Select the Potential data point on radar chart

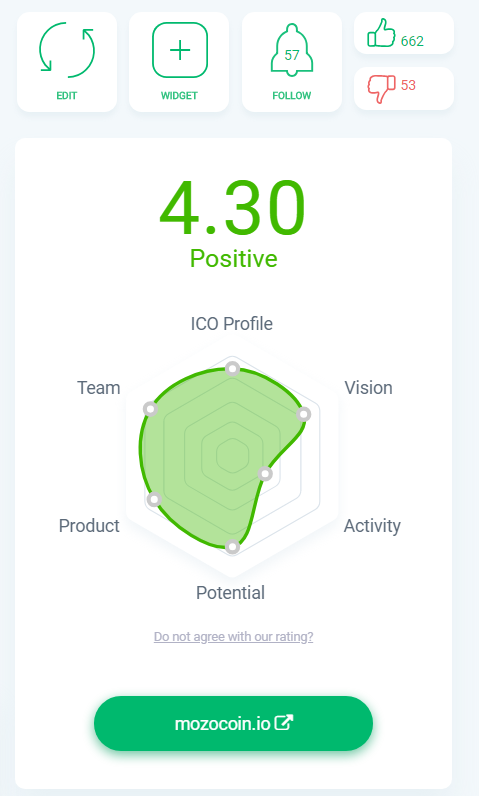[x=232, y=547]
